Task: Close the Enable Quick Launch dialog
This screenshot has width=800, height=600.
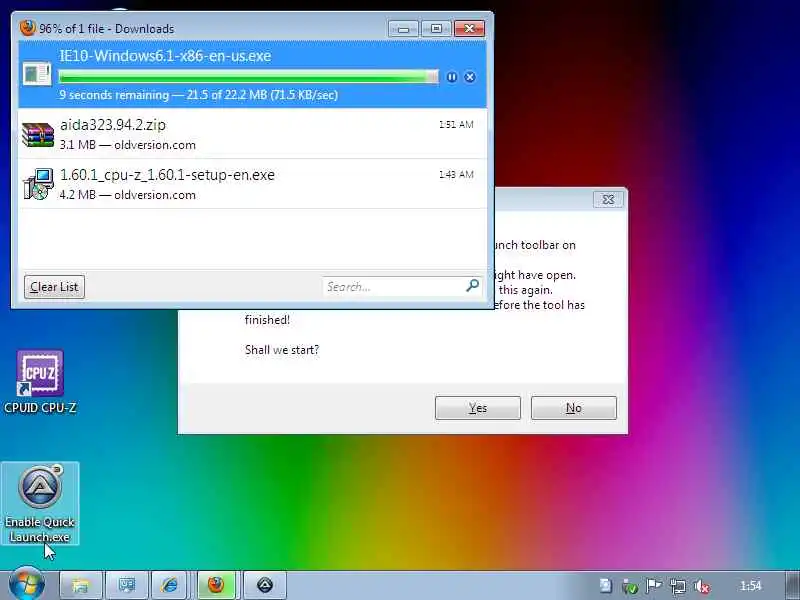Action: pos(608,199)
